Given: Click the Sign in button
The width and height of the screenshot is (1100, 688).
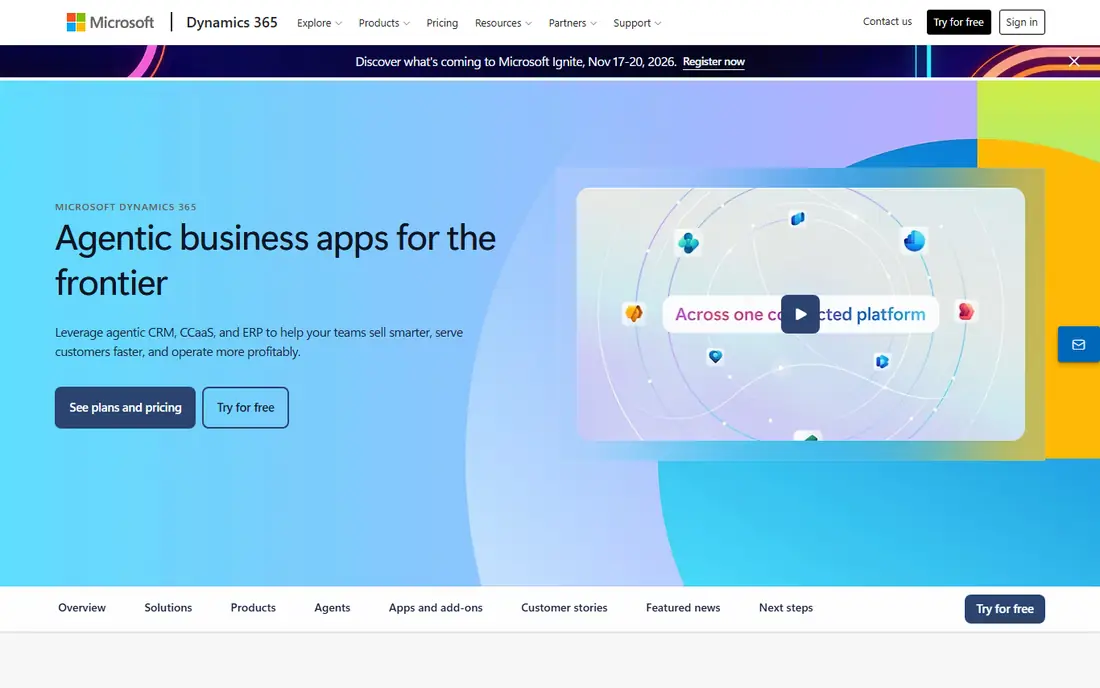Looking at the screenshot, I should 1021,22.
